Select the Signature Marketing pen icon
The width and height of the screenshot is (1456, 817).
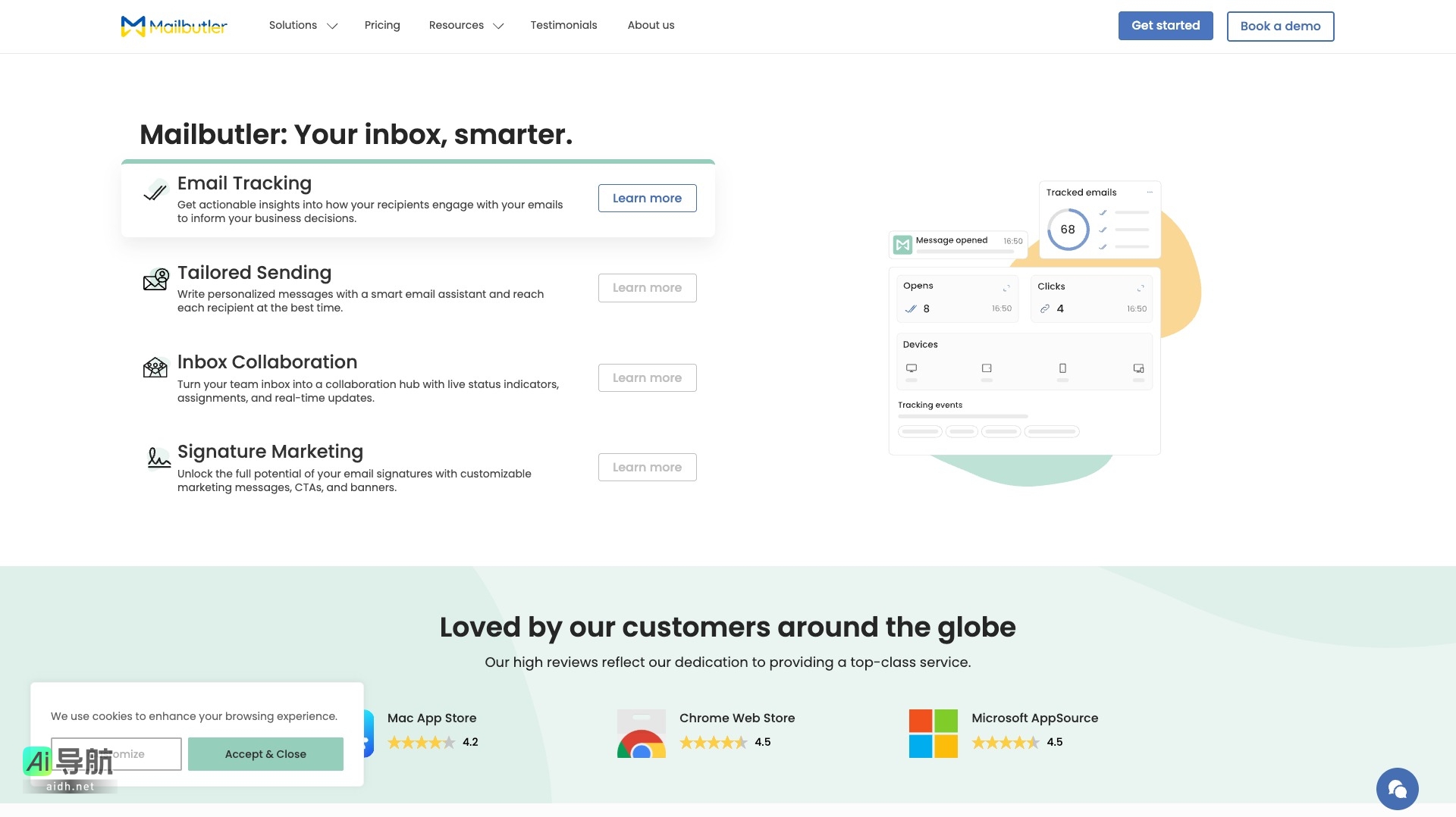[x=158, y=458]
